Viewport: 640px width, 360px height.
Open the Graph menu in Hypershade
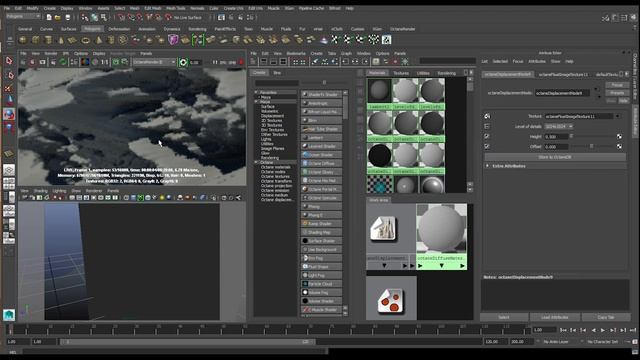(346, 53)
